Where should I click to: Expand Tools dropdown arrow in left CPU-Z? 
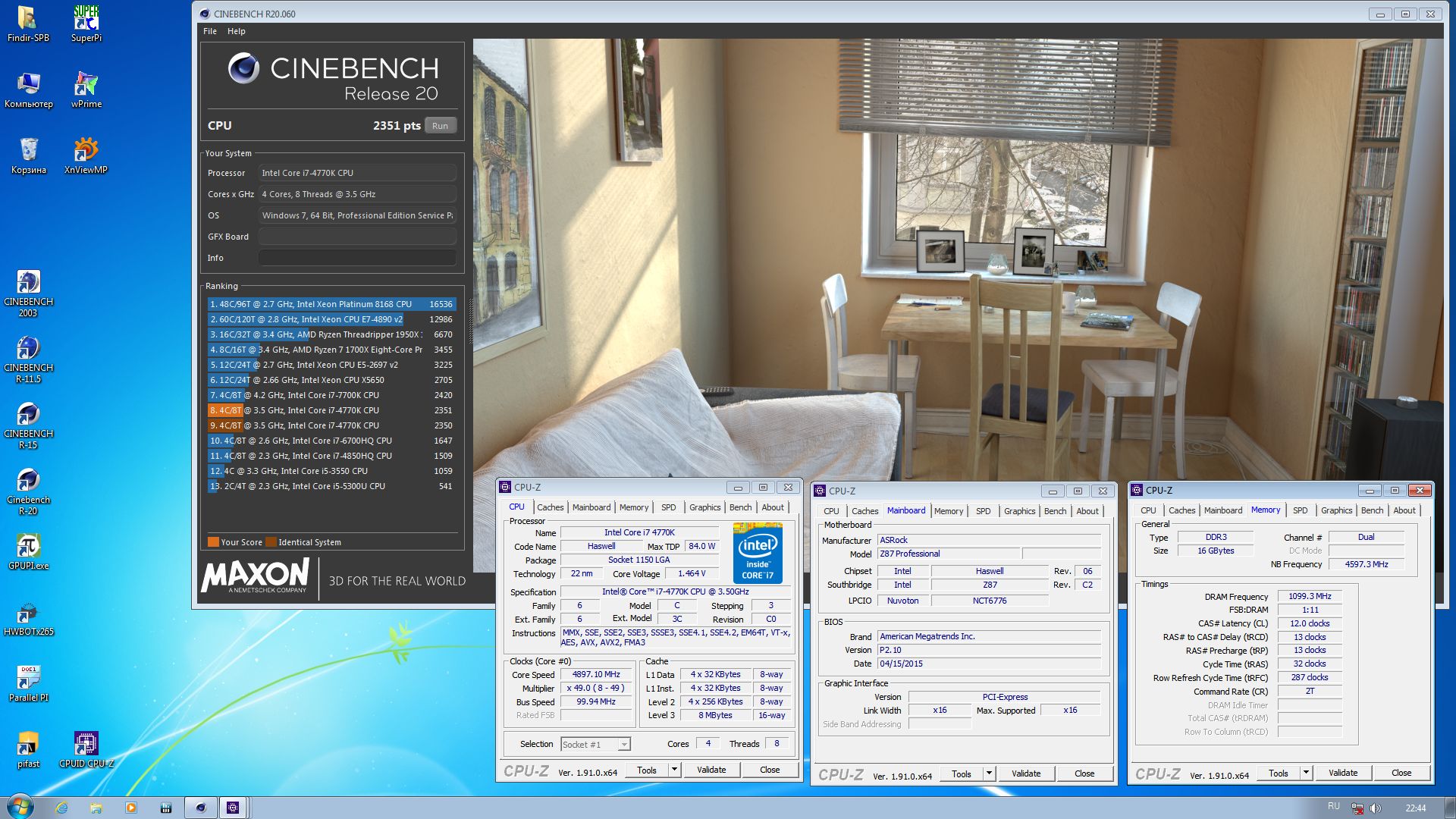coord(673,770)
